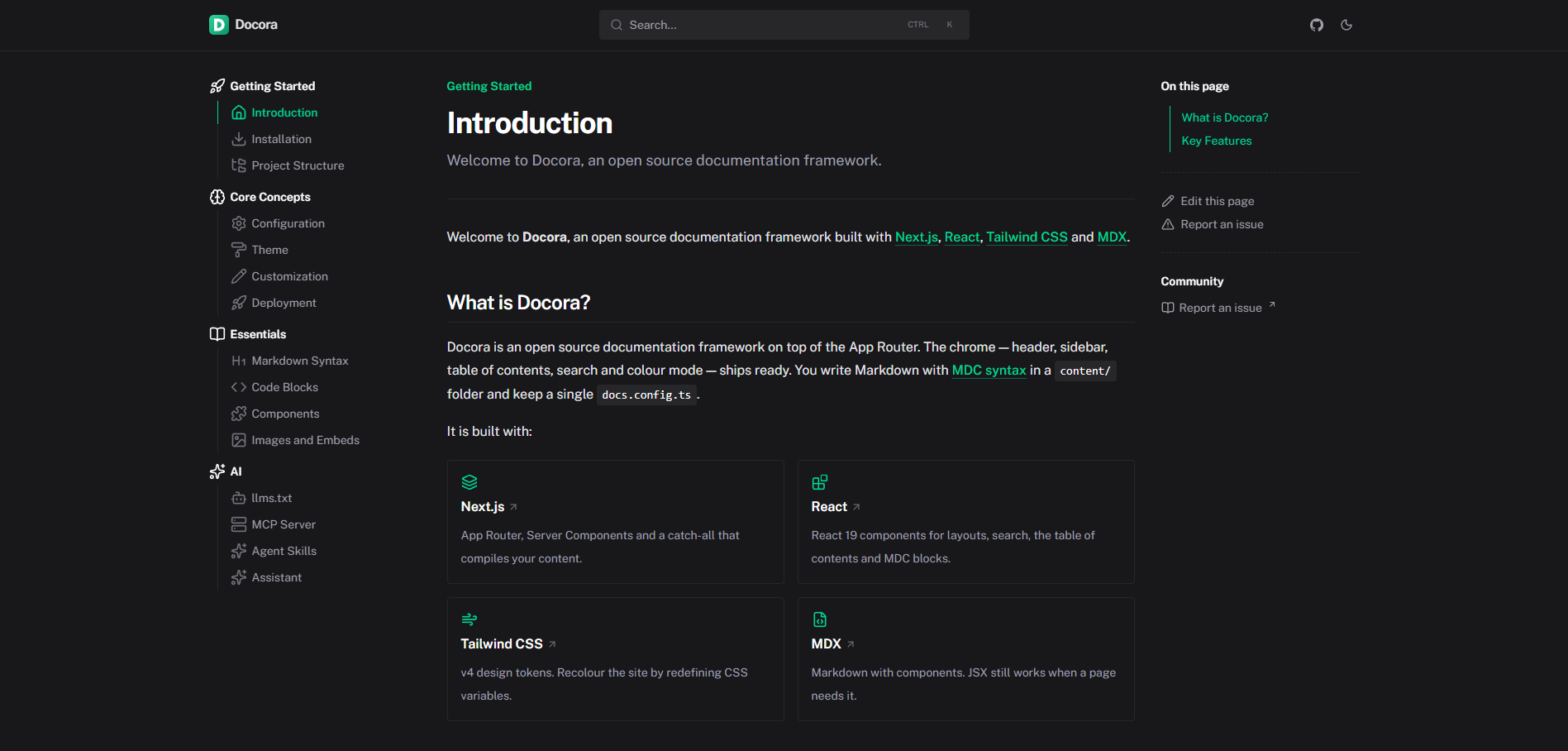Image resolution: width=1568 pixels, height=751 pixels.
Task: Click the sparkle icon beside Agent Skills
Action: click(239, 551)
